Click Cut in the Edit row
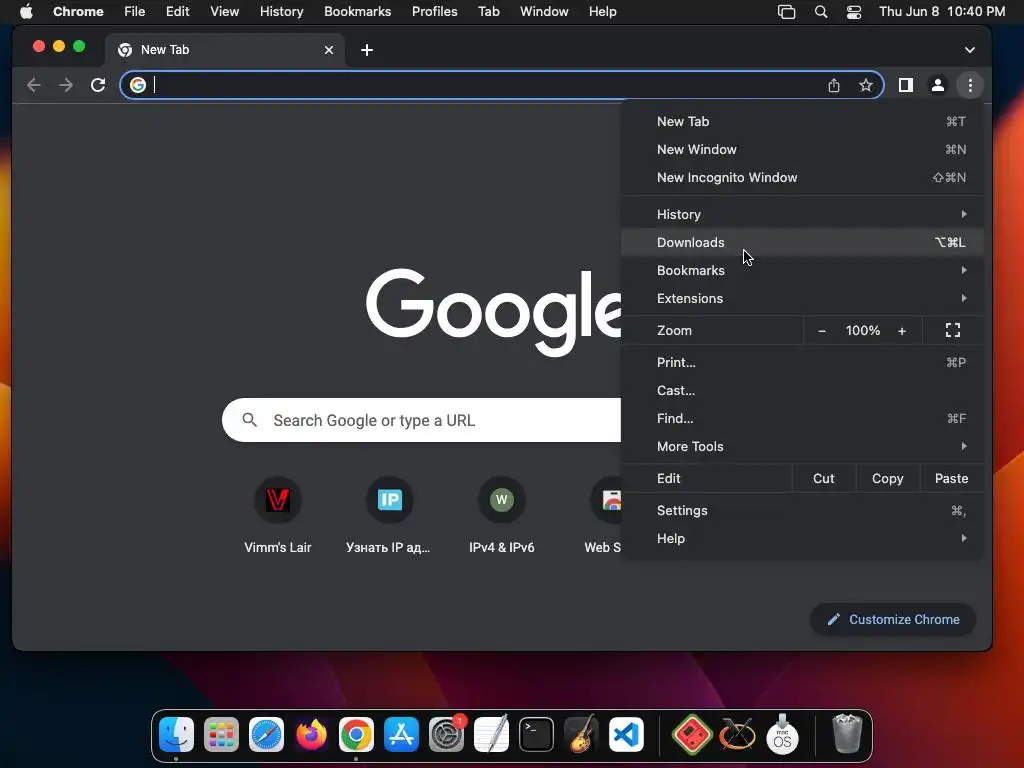This screenshot has width=1024, height=768. tap(824, 479)
